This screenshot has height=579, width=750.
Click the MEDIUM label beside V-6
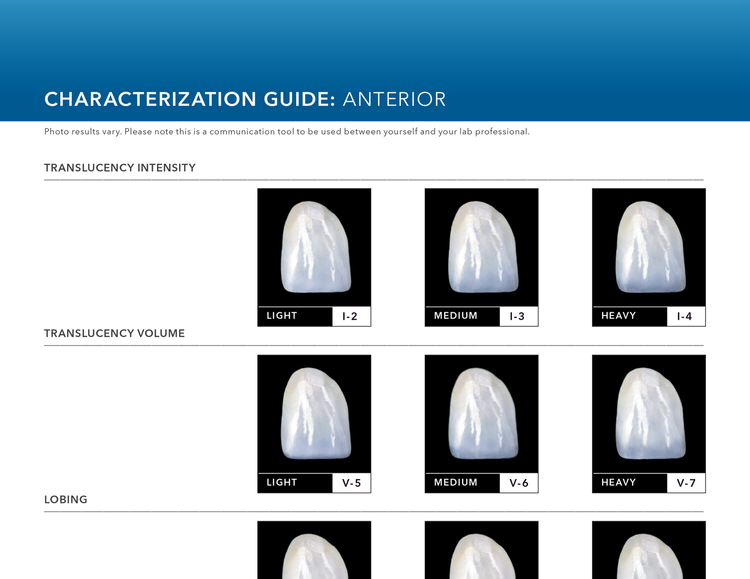click(455, 482)
